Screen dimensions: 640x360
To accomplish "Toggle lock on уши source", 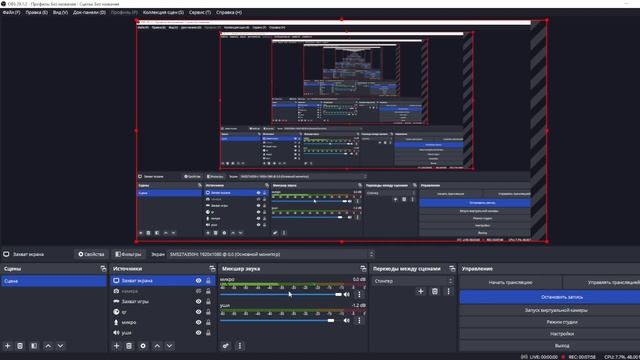I will (208, 333).
